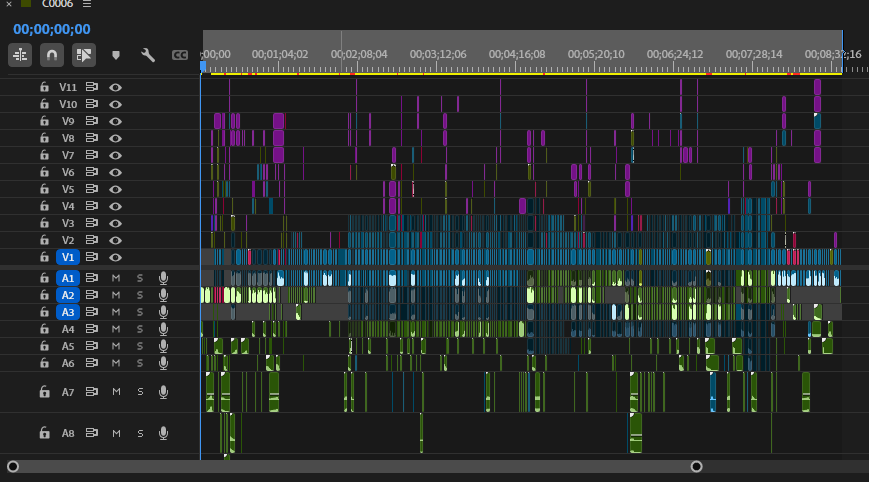Click the playhead timecode 00;00;00;00
The height and width of the screenshot is (482, 869).
click(x=52, y=29)
